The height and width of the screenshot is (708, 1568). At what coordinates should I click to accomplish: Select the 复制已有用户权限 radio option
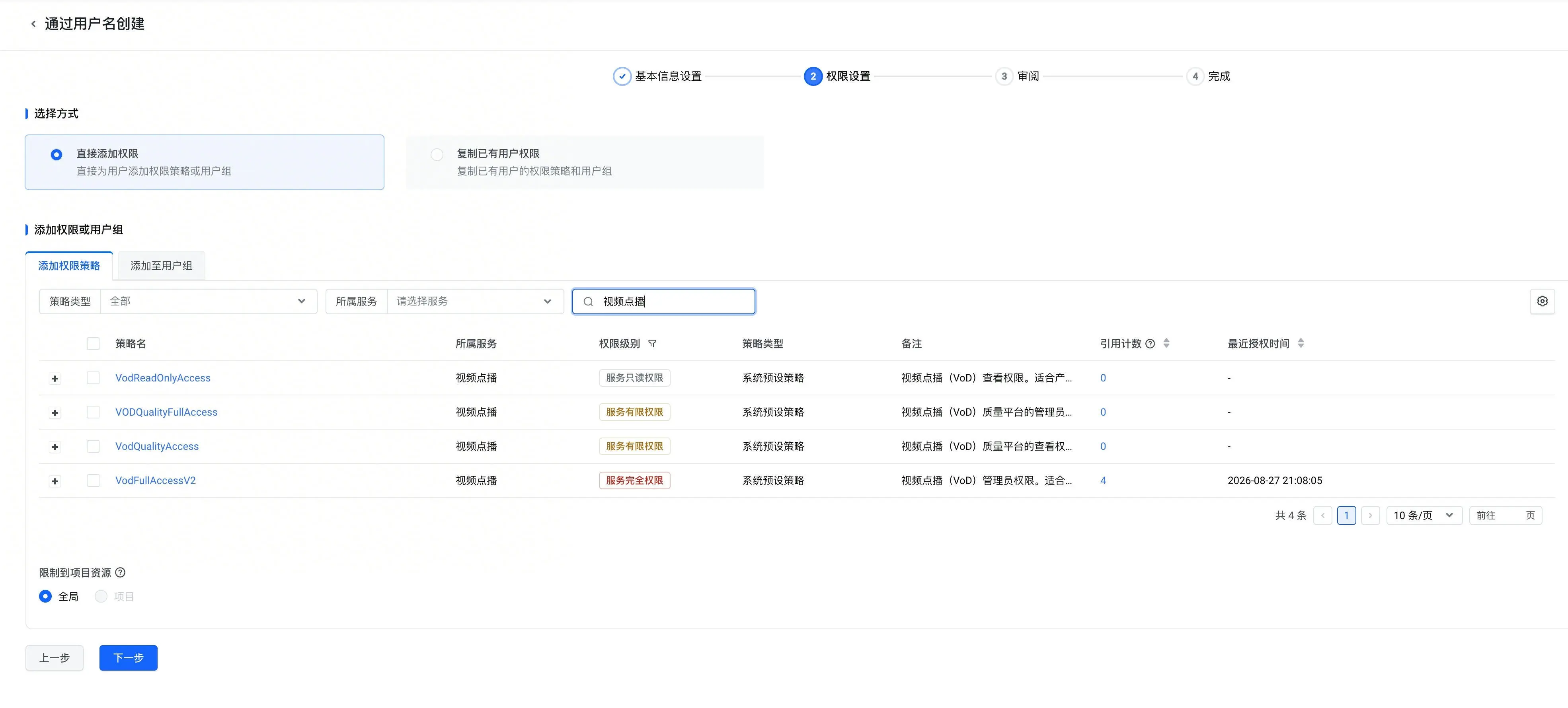(x=437, y=154)
